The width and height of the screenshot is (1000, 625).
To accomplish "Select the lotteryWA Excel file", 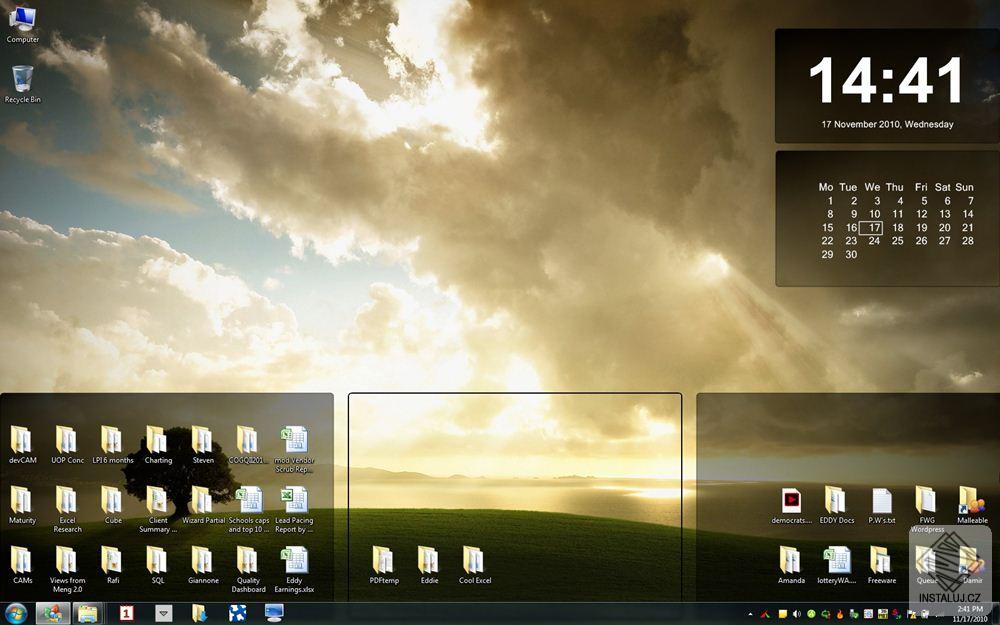I will tap(836, 565).
